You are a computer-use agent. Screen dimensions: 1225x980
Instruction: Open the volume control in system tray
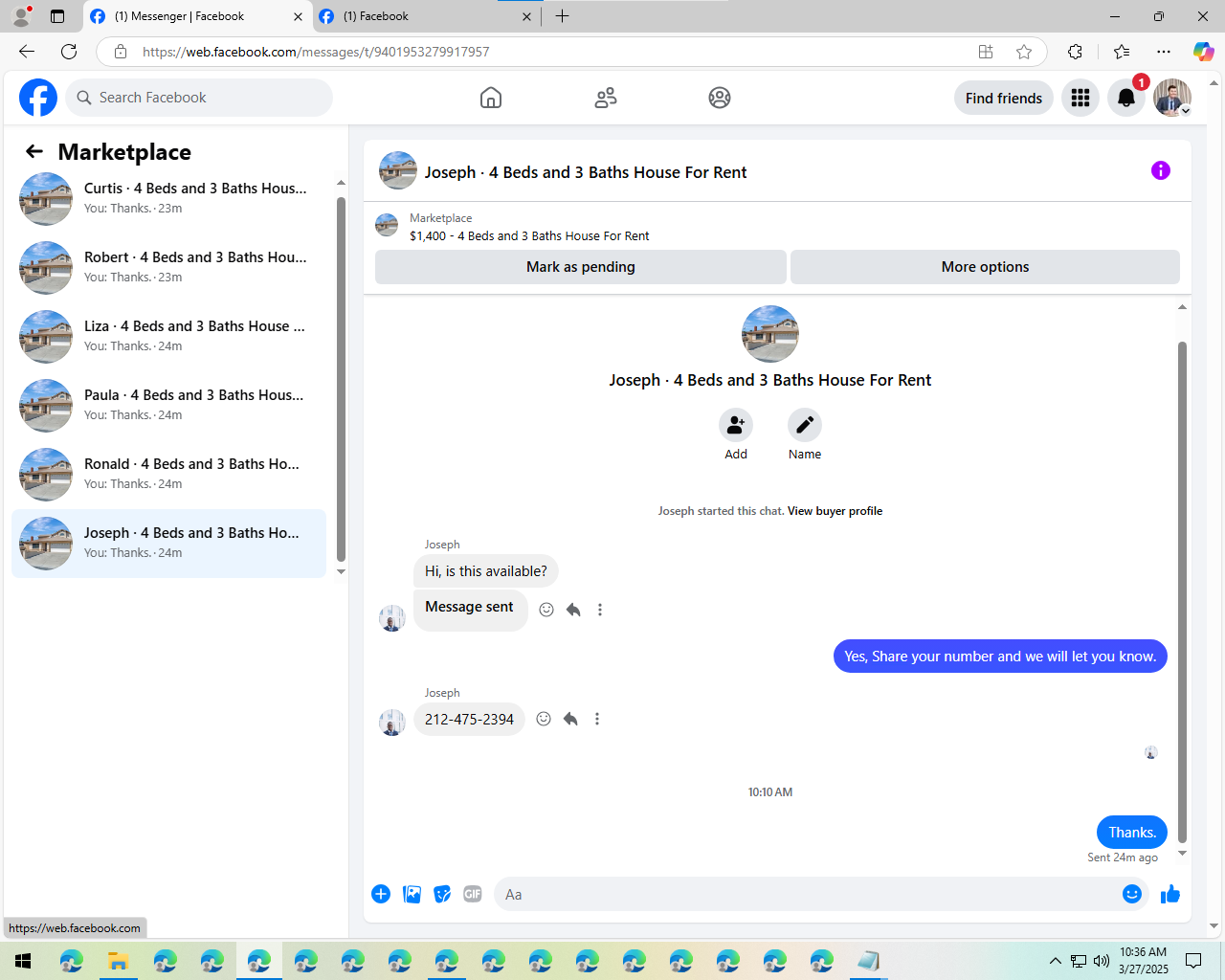pyautogui.click(x=1102, y=961)
